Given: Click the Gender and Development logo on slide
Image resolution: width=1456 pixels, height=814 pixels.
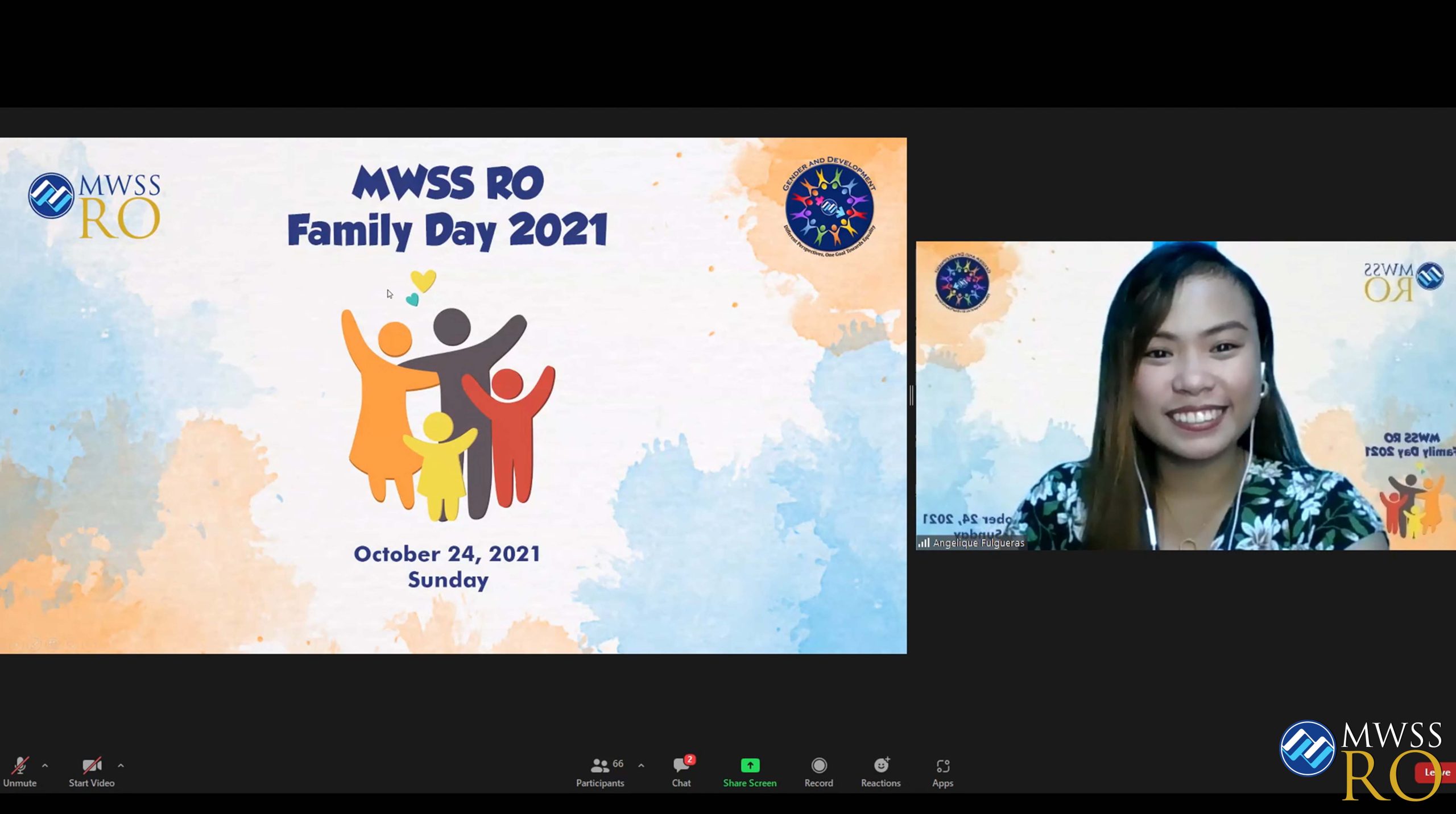Looking at the screenshot, I should point(829,207).
